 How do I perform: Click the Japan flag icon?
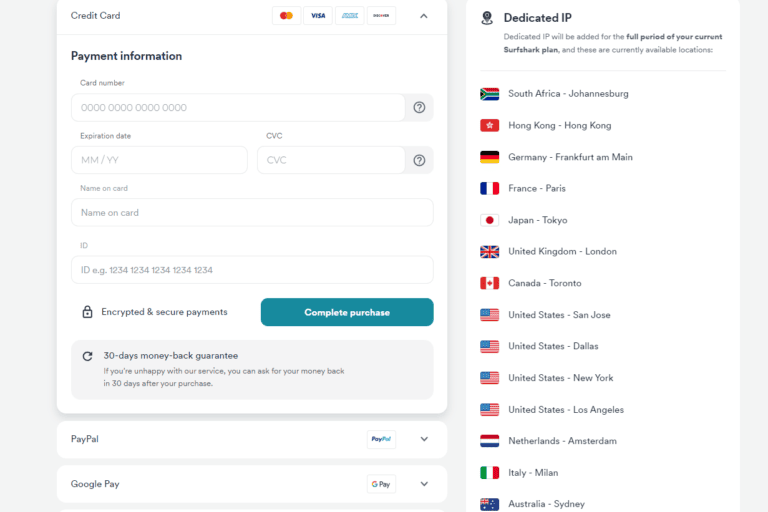489,220
